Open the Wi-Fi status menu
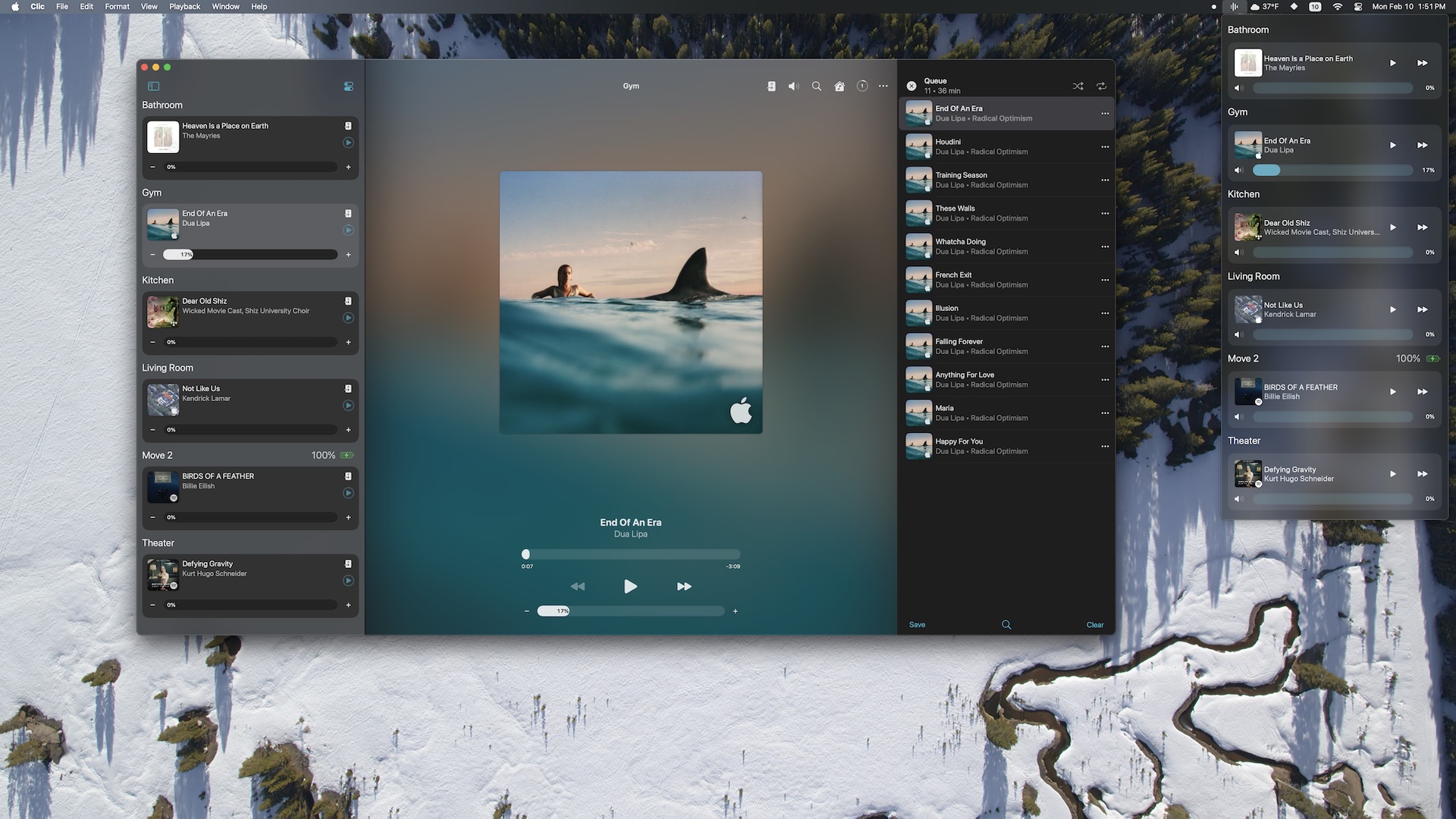Screen dimensions: 1456x819 point(1338,6)
